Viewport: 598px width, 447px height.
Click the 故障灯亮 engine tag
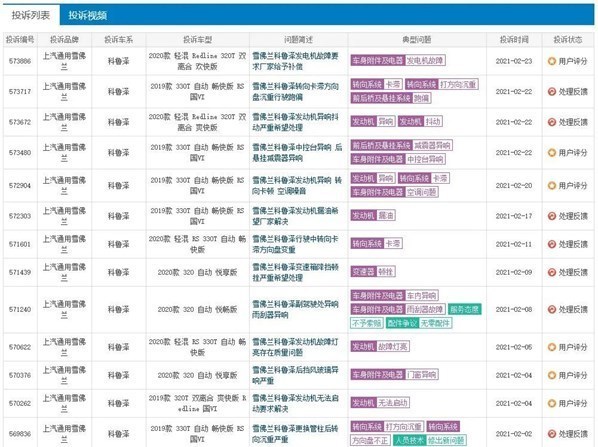pyautogui.click(x=393, y=347)
